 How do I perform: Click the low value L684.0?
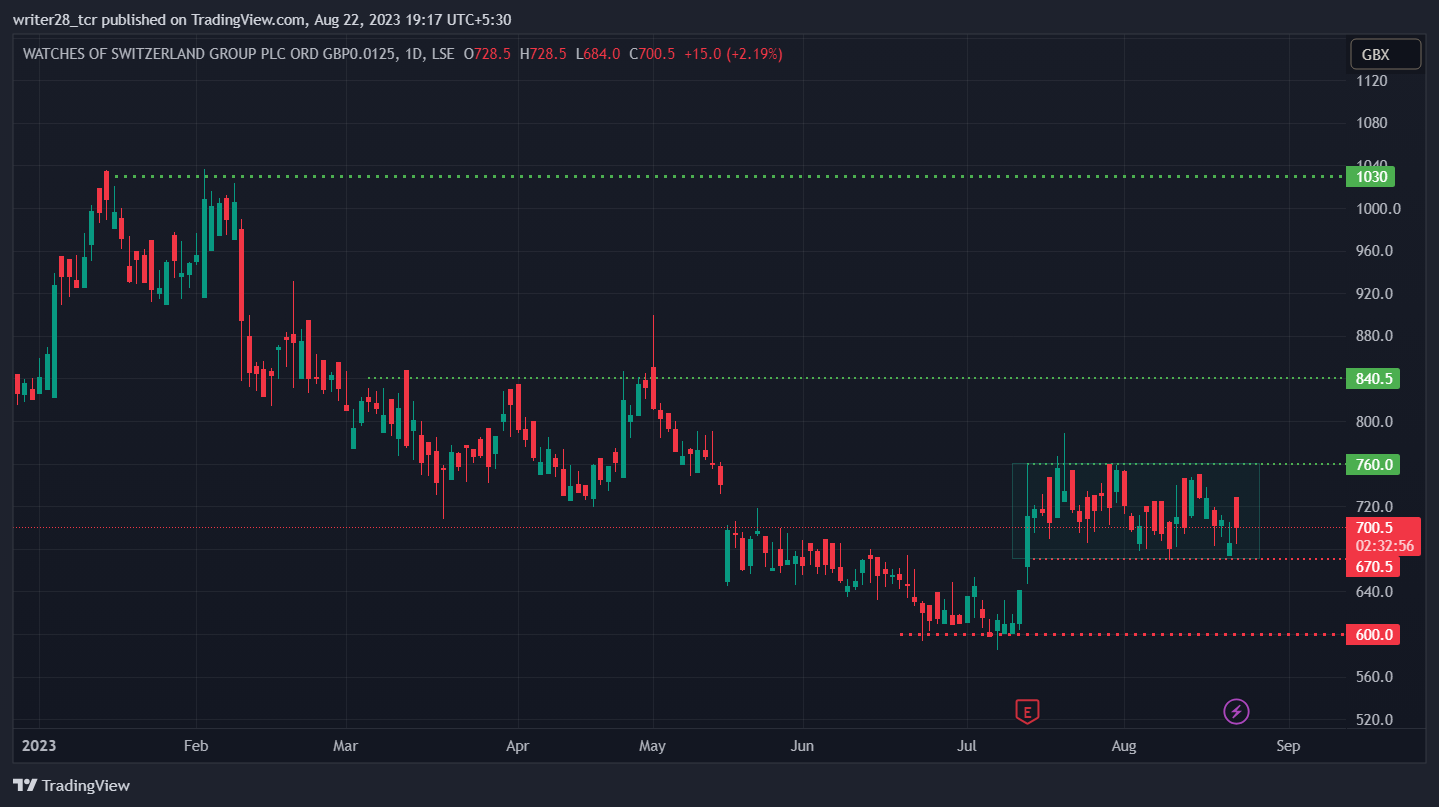point(597,54)
